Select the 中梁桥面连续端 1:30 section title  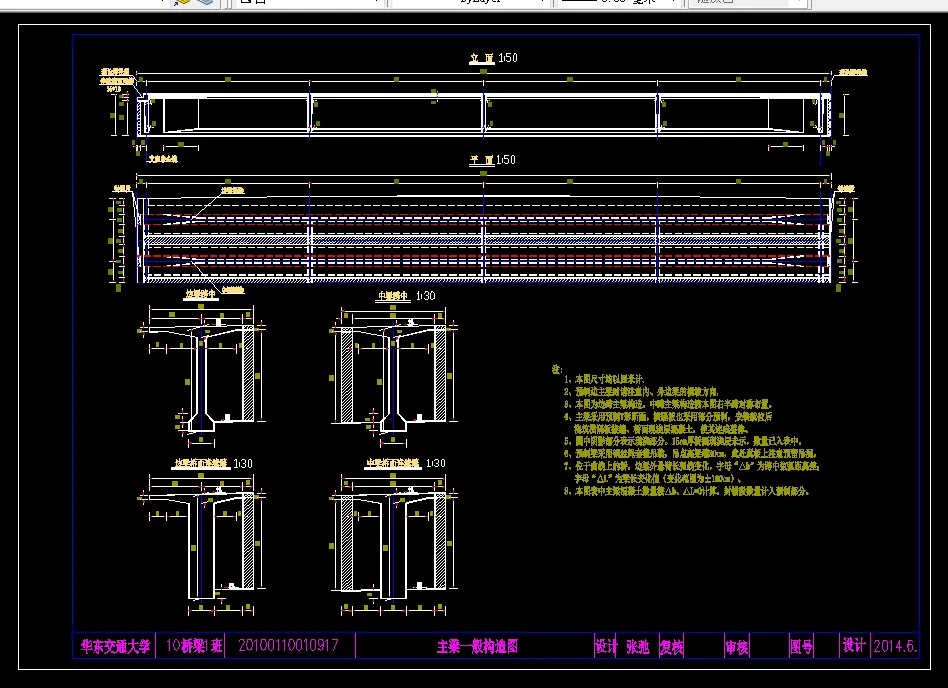tap(406, 463)
